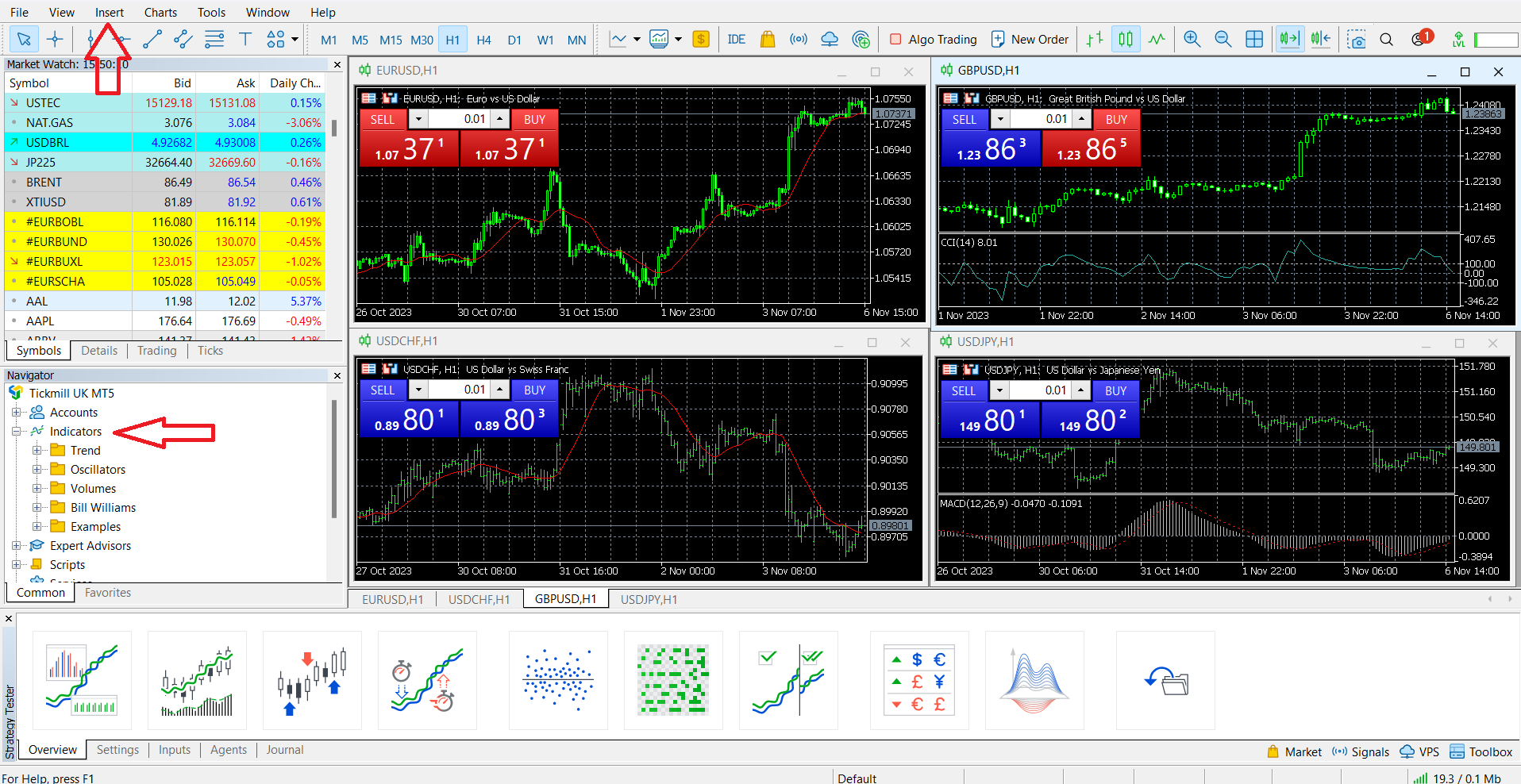Click BUY on the EURUSD chart
Image resolution: width=1521 pixels, height=784 pixels.
[534, 119]
